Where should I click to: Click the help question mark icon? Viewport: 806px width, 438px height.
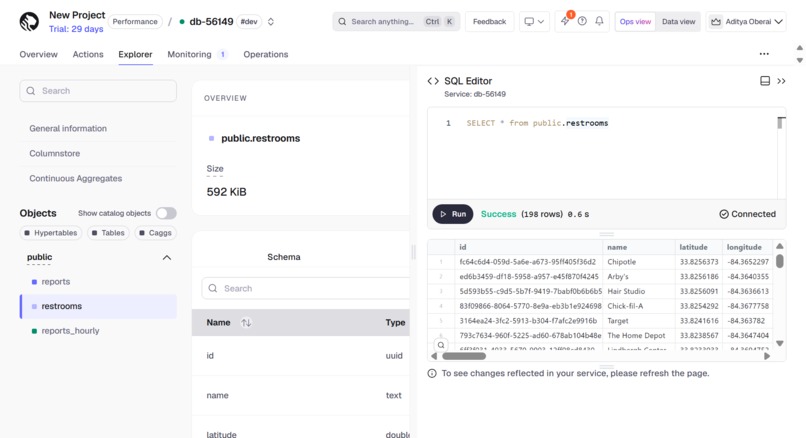(x=582, y=21)
